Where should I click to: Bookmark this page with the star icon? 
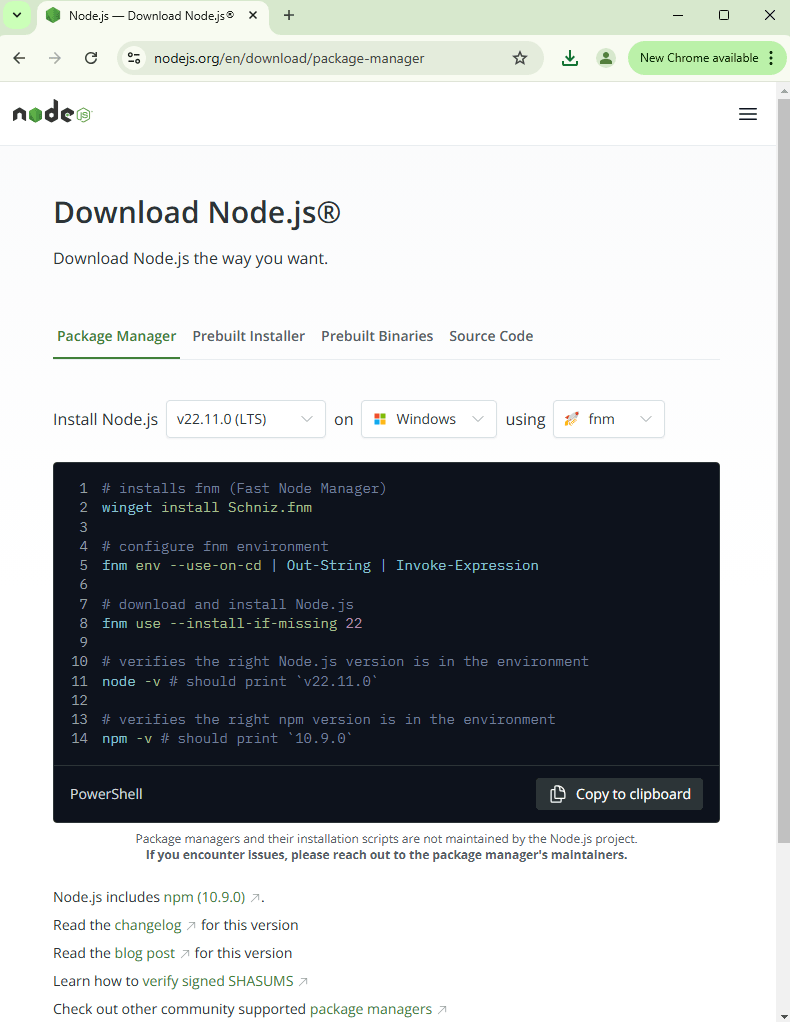(519, 58)
